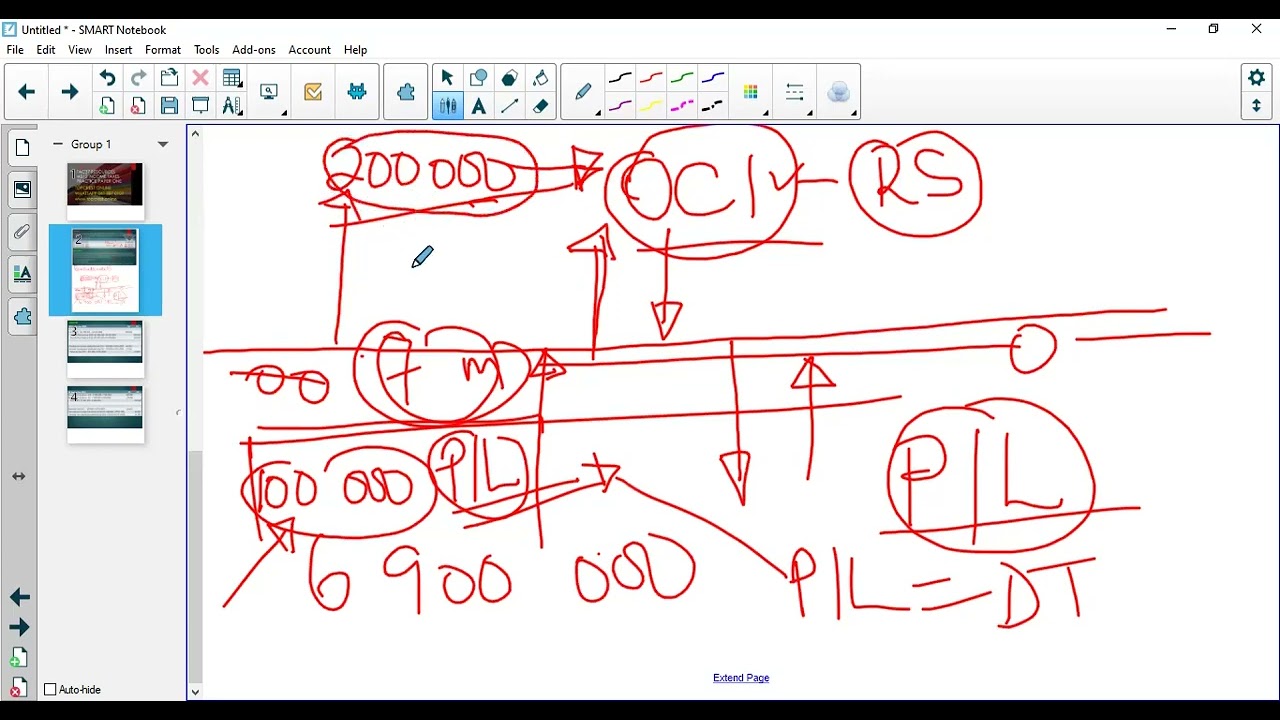Insert a table from the toolbar
This screenshot has width=1280, height=720.
coord(232,78)
